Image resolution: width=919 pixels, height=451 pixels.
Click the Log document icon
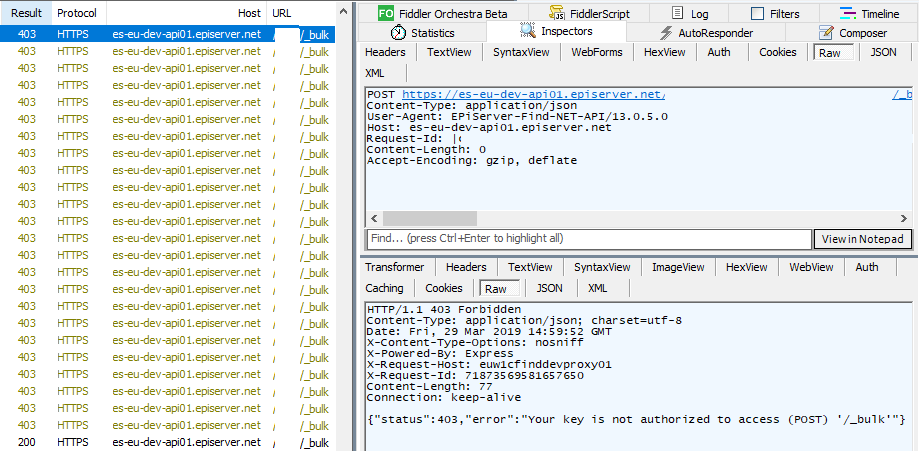677,13
